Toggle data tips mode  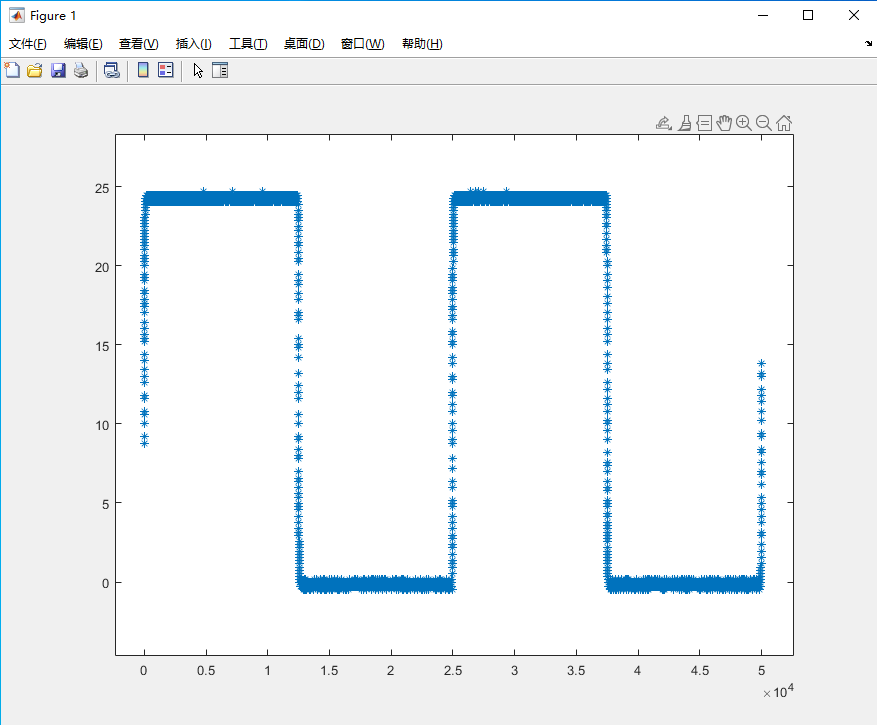tap(704, 122)
